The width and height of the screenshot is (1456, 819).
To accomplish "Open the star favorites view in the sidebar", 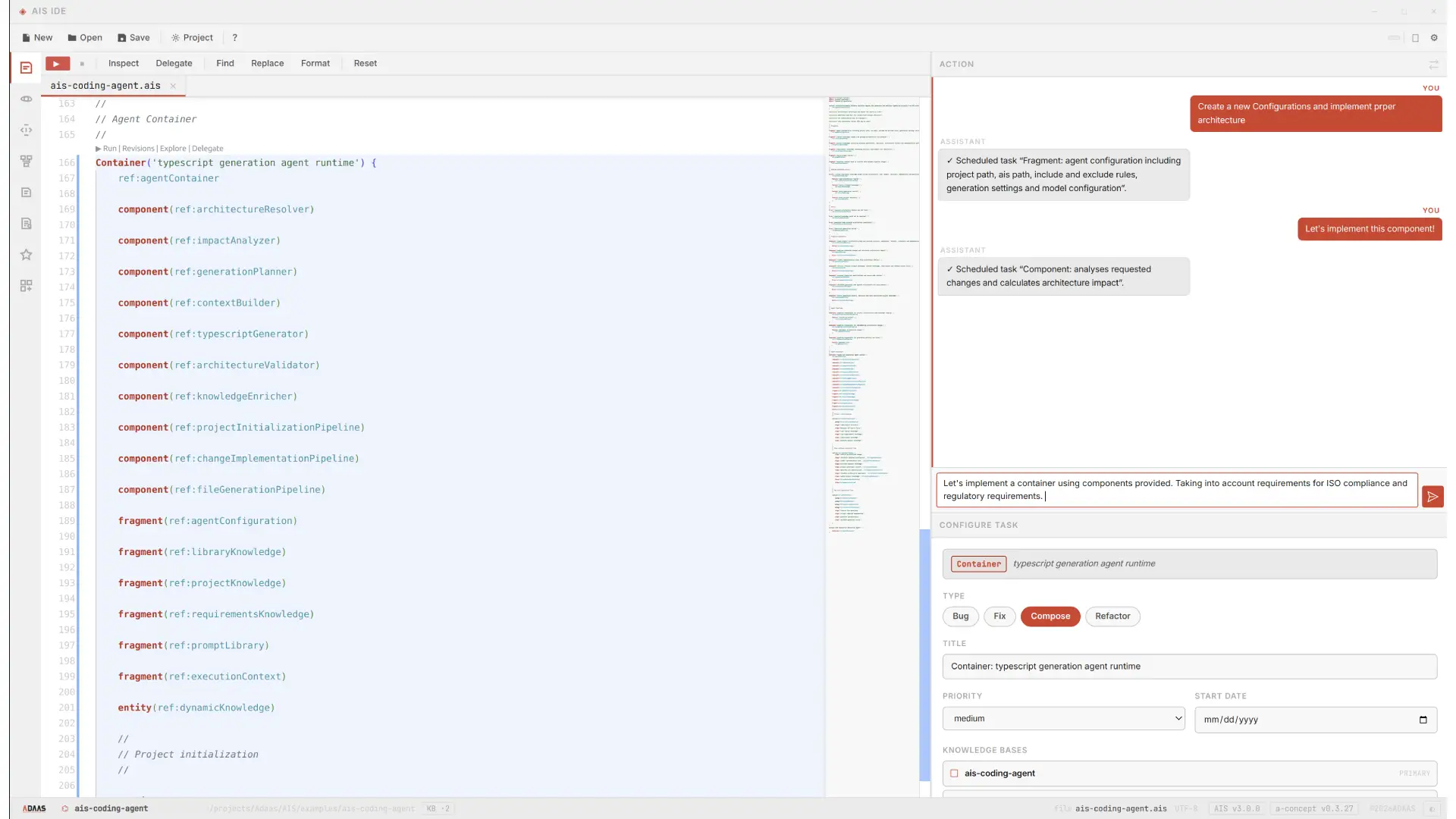I will pos(26,254).
